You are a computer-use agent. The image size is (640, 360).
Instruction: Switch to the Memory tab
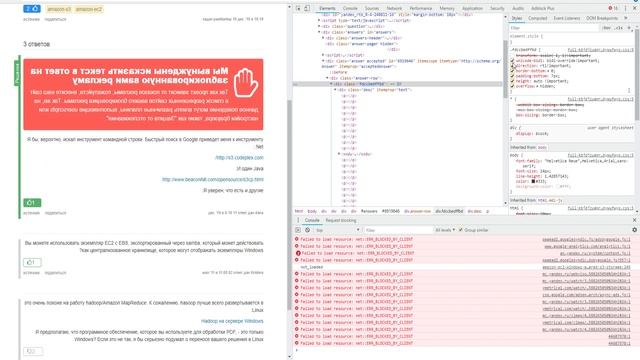coord(447,8)
